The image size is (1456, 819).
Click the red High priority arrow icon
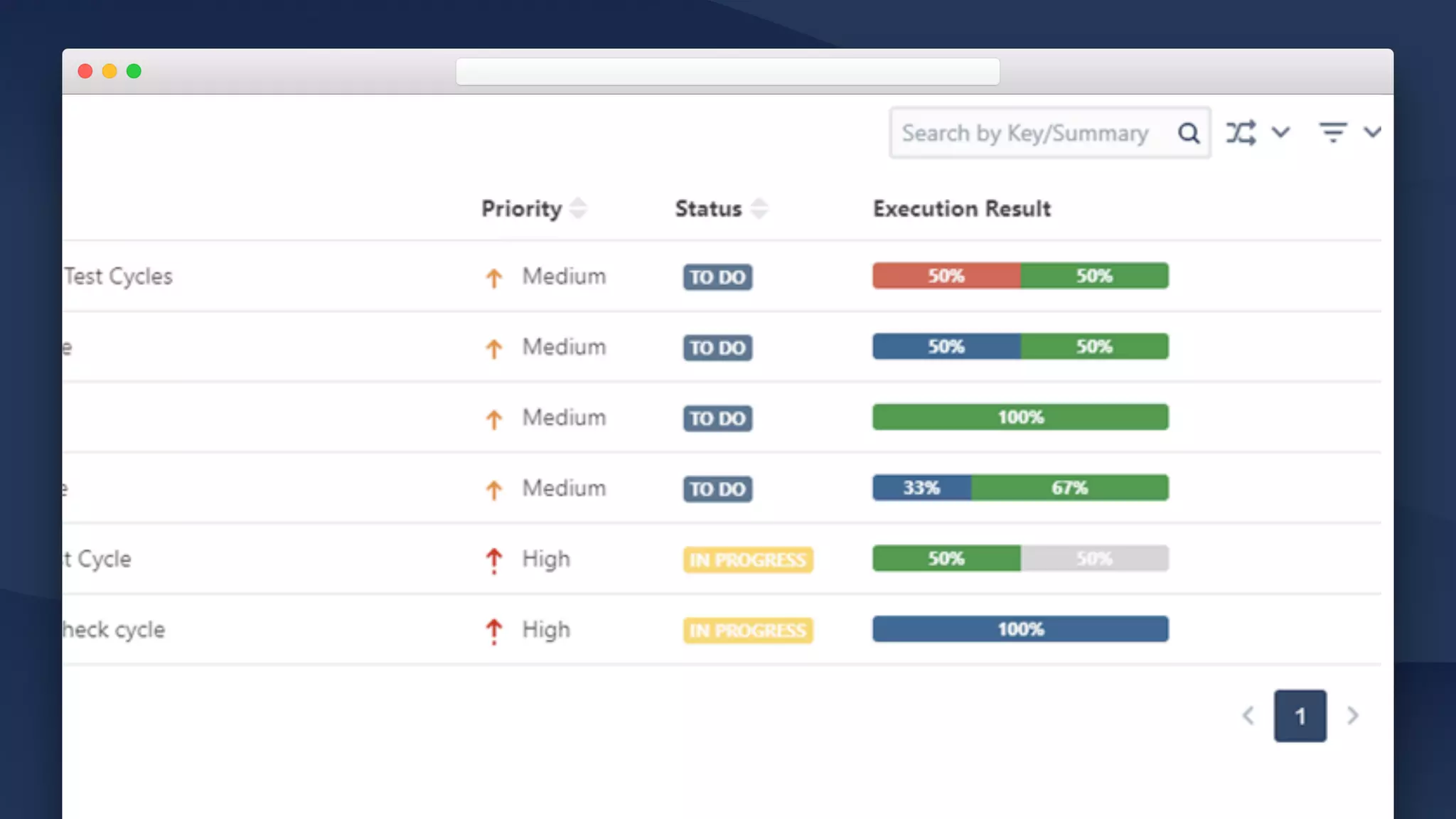pos(493,560)
